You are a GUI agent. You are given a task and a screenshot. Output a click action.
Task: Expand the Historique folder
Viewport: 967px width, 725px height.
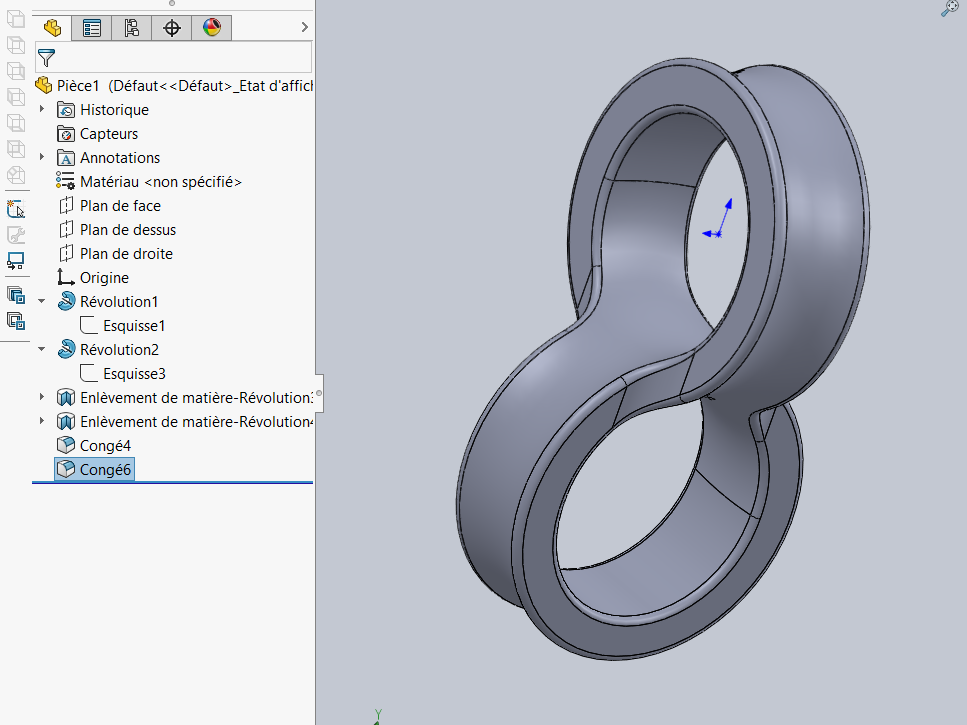click(42, 109)
